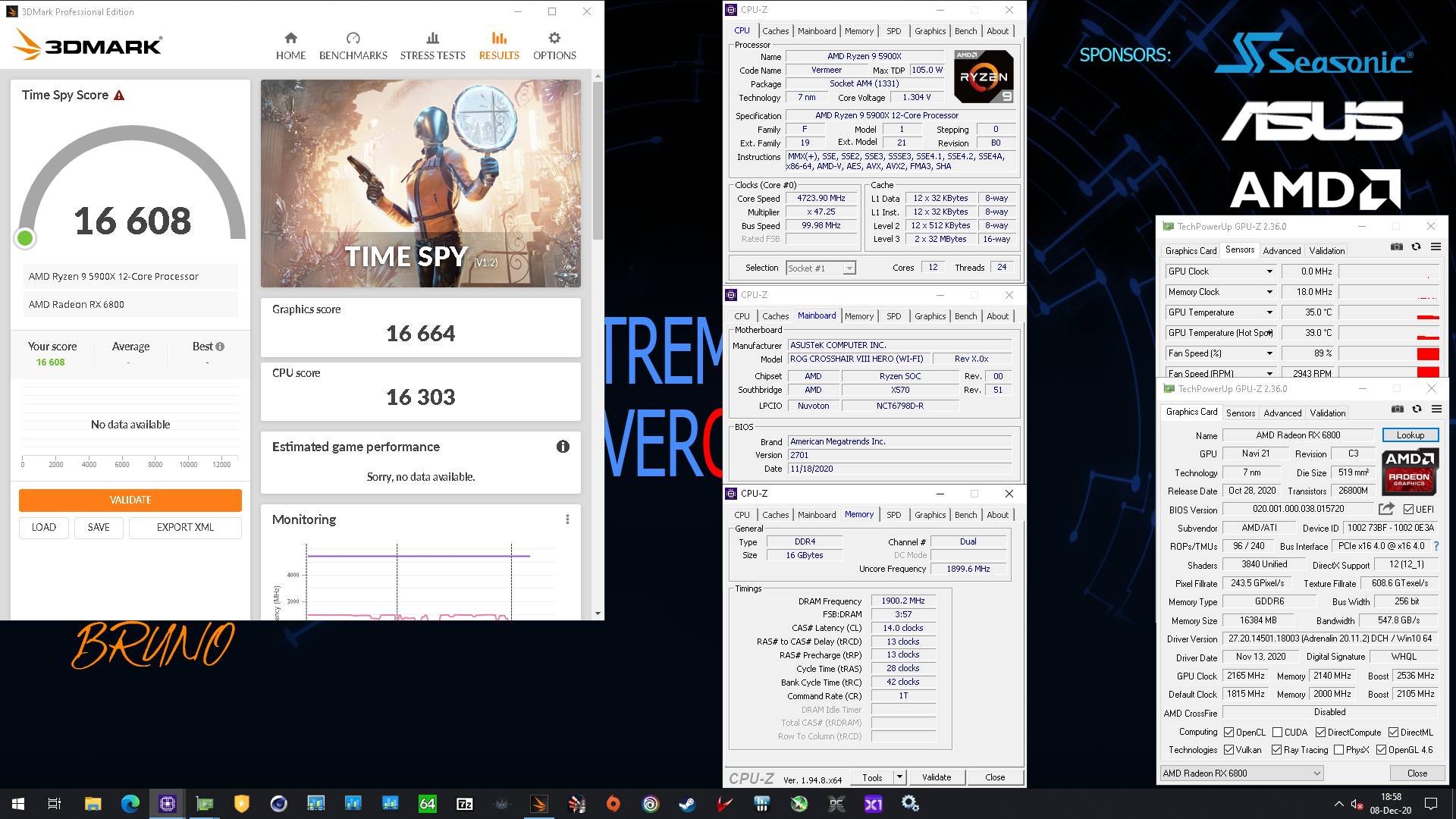
Task: Open the Socket #1 selection dropdown in CPU-Z
Action: pyautogui.click(x=821, y=268)
